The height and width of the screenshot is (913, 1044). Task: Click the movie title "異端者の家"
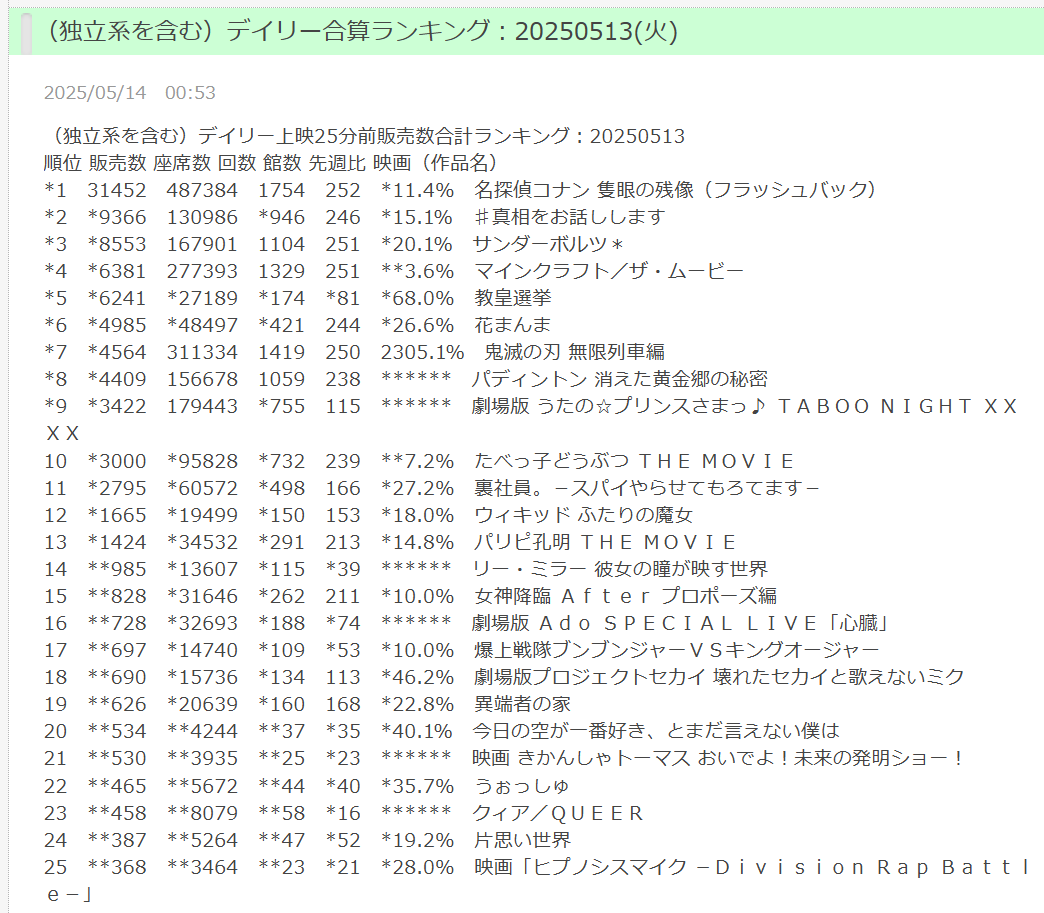[523, 704]
